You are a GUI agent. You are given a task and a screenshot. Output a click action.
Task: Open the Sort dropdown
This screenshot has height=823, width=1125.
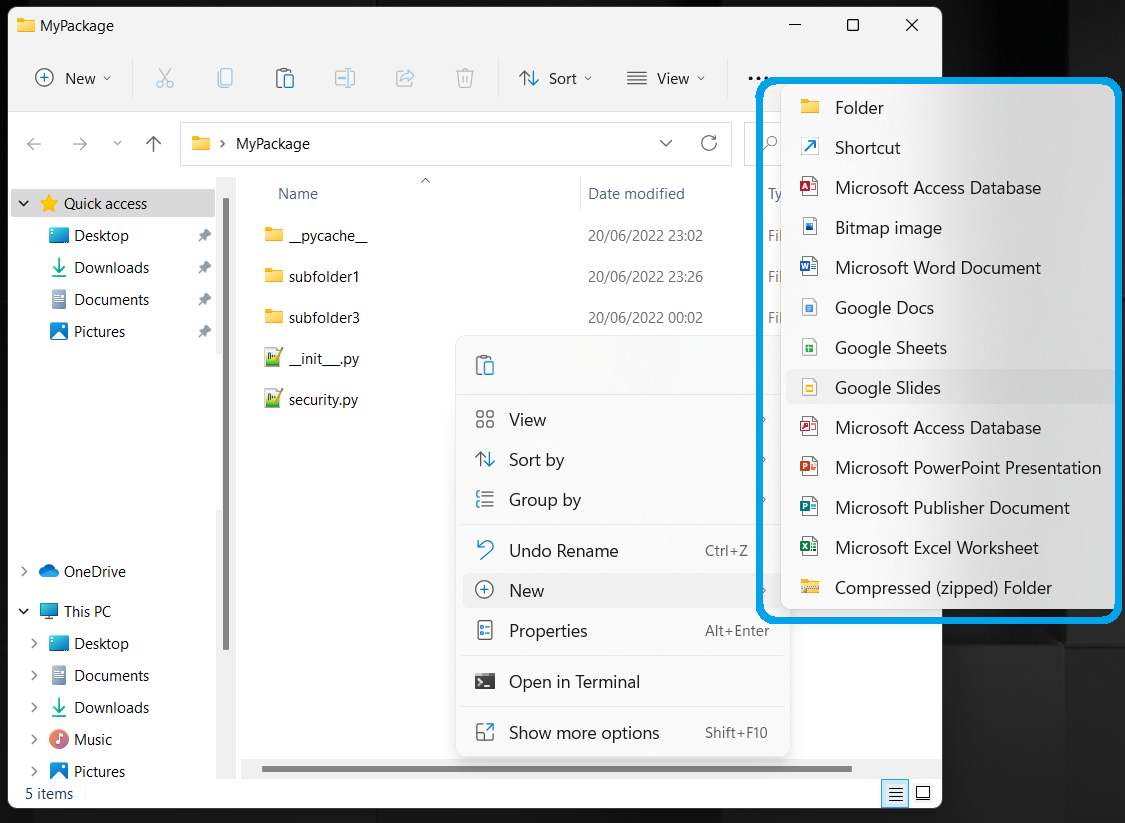[556, 78]
